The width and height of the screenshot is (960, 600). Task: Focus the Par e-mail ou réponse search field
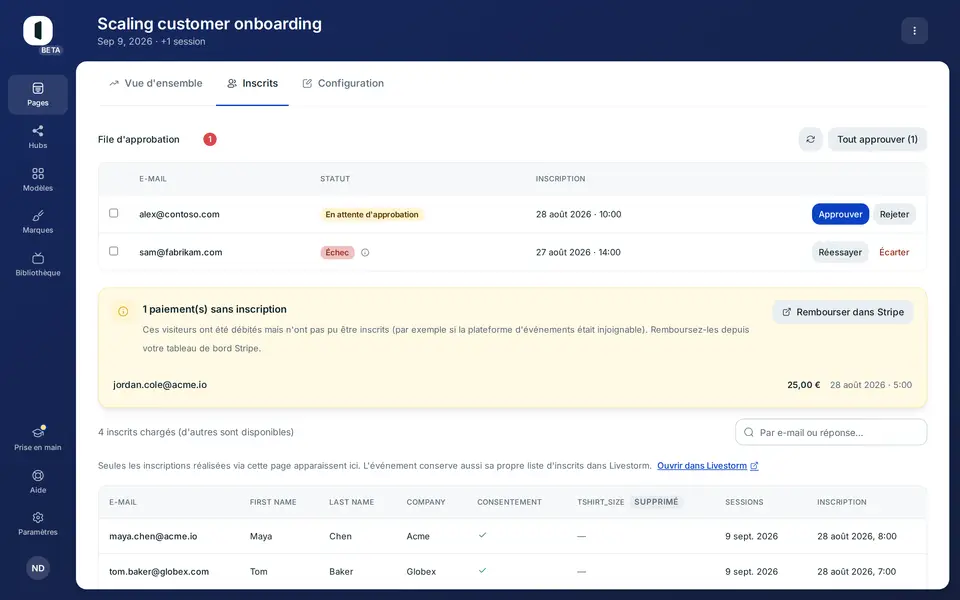[x=831, y=432]
